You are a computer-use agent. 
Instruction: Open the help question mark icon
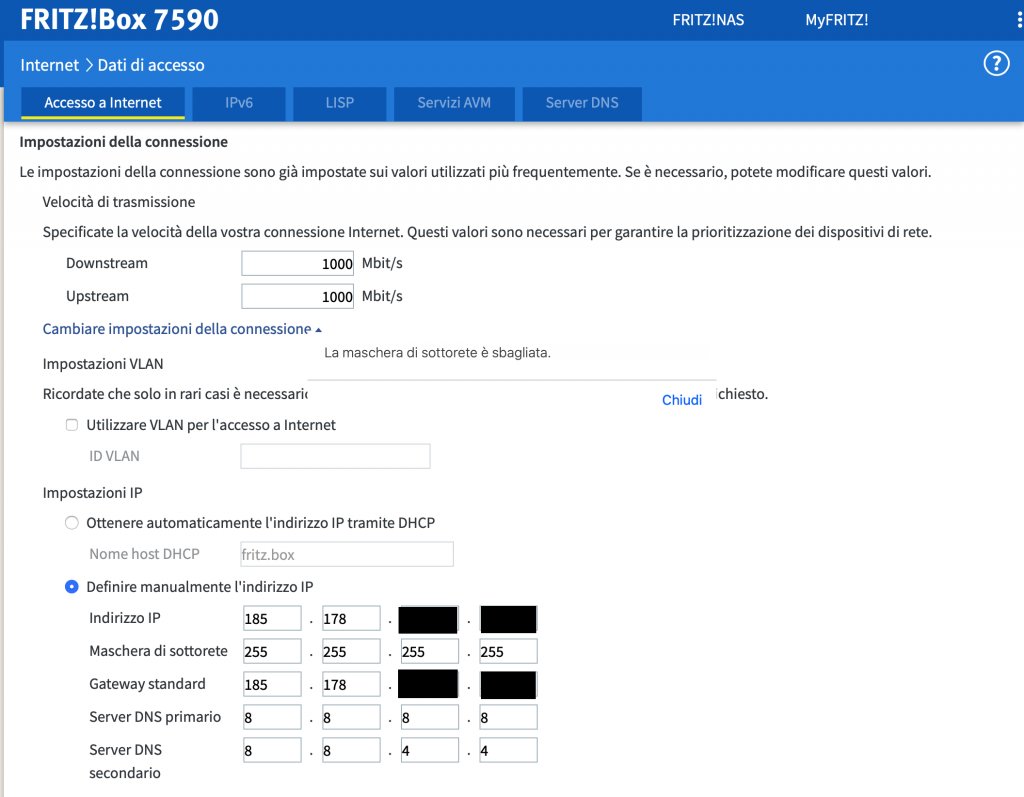(x=996, y=64)
